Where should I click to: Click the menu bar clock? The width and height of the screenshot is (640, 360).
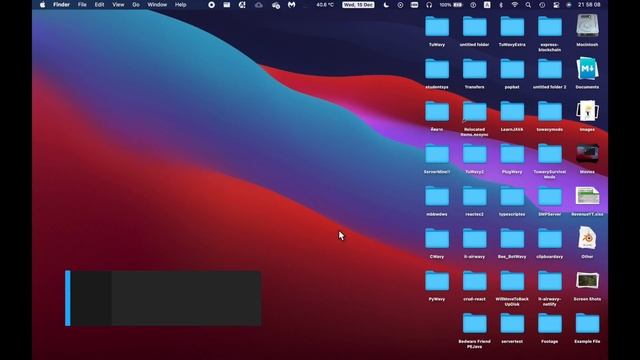(x=589, y=5)
